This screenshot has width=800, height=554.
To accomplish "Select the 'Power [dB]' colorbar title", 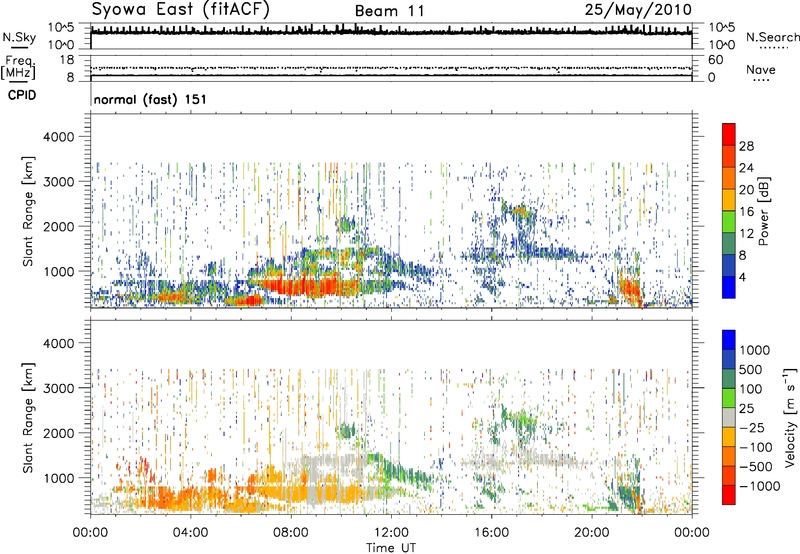I will (x=763, y=211).
